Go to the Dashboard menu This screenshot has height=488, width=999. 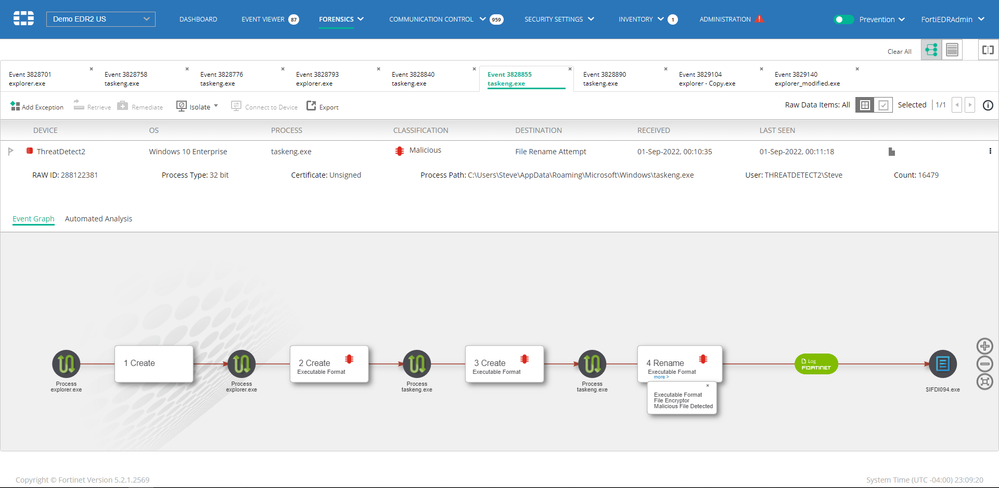pos(198,19)
